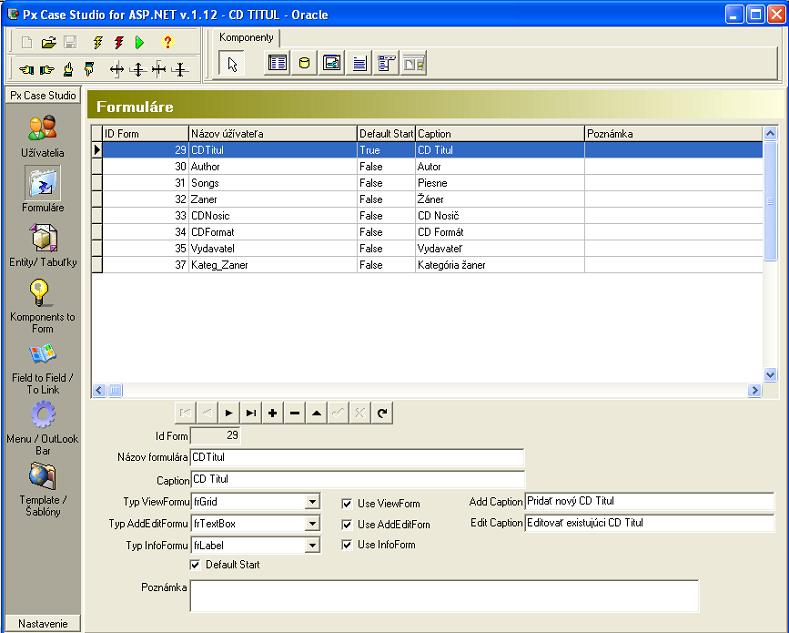Toggle the Use ViewForm checkbox
Viewport: 789px width, 633px height.
click(347, 503)
